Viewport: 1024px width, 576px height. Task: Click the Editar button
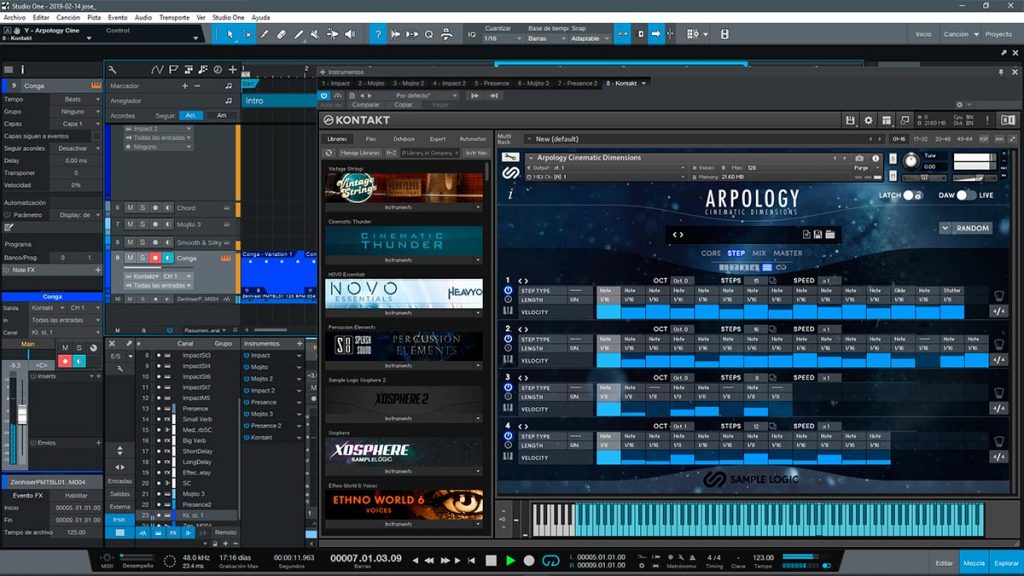944,563
